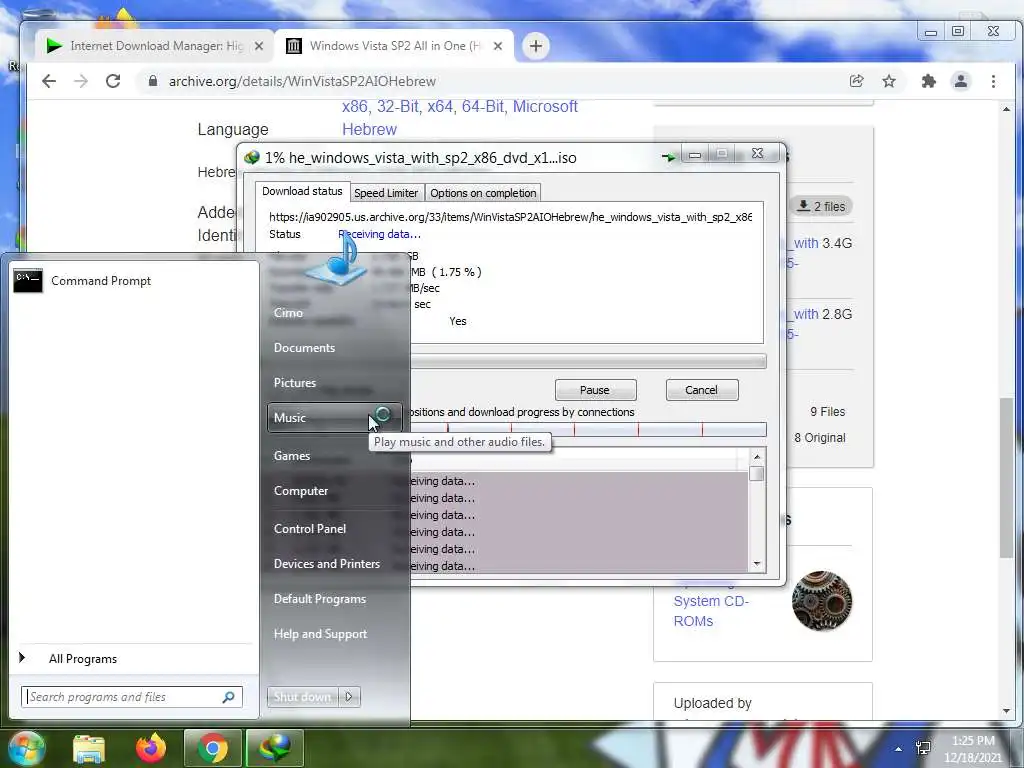Viewport: 1024px width, 768px height.
Task: Open Control Panel from Start menu
Action: pyautogui.click(x=310, y=529)
